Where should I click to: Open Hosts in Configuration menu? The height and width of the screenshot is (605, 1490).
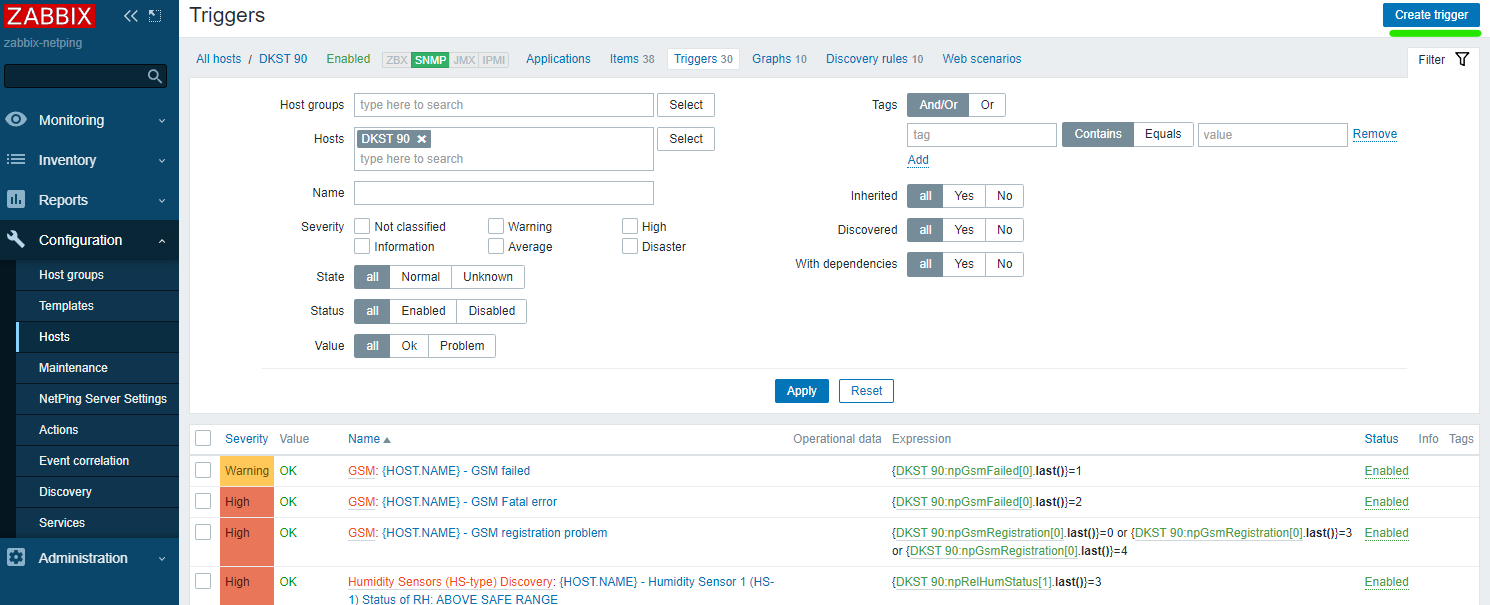point(98,337)
